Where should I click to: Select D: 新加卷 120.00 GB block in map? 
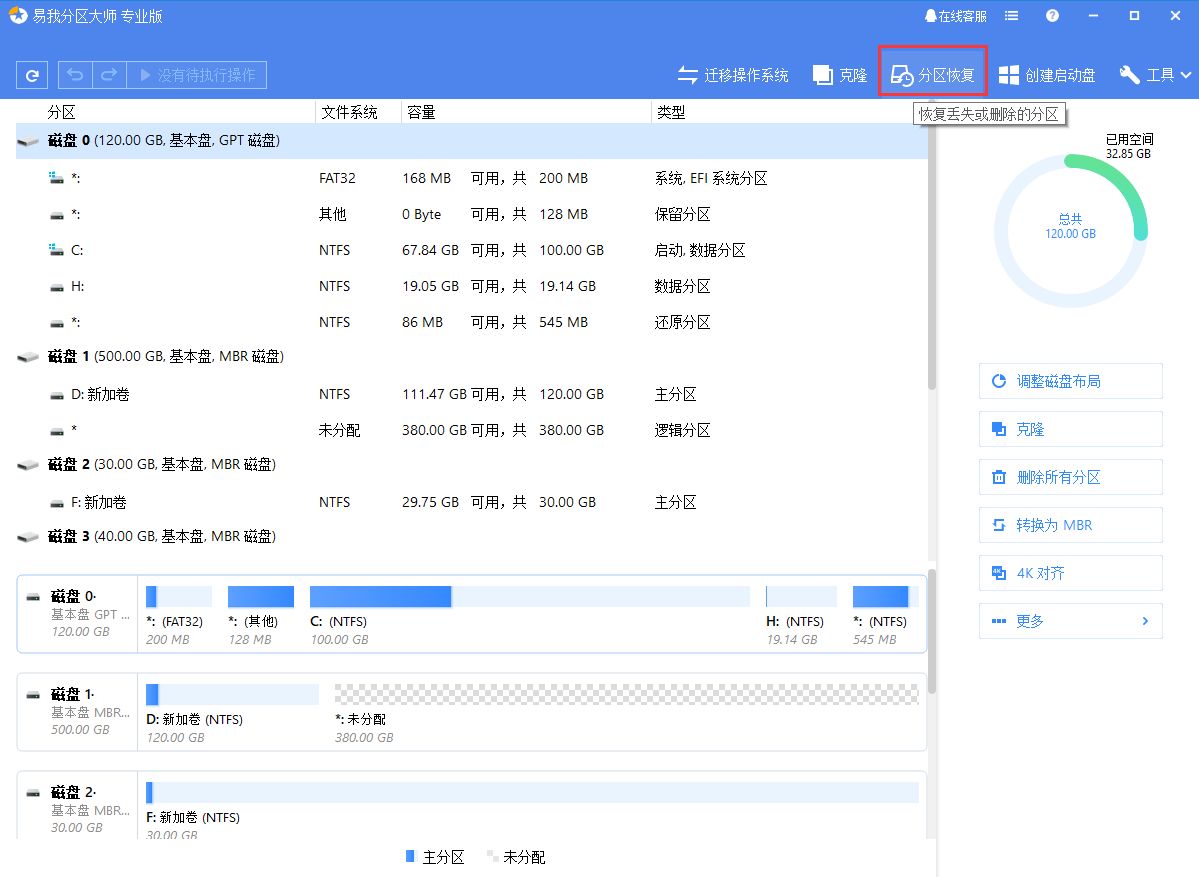(x=232, y=713)
